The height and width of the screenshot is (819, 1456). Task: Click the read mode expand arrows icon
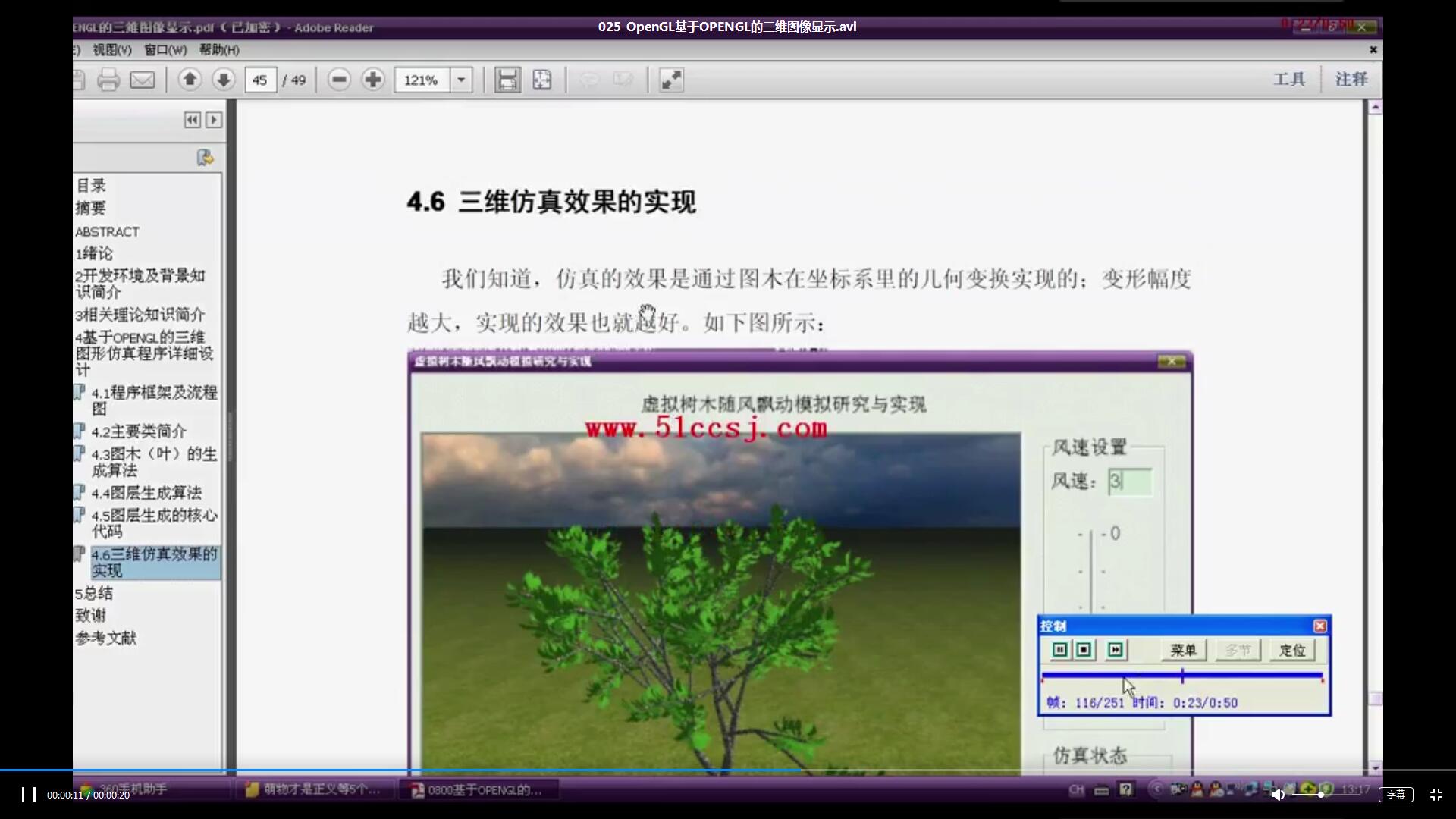[x=671, y=80]
